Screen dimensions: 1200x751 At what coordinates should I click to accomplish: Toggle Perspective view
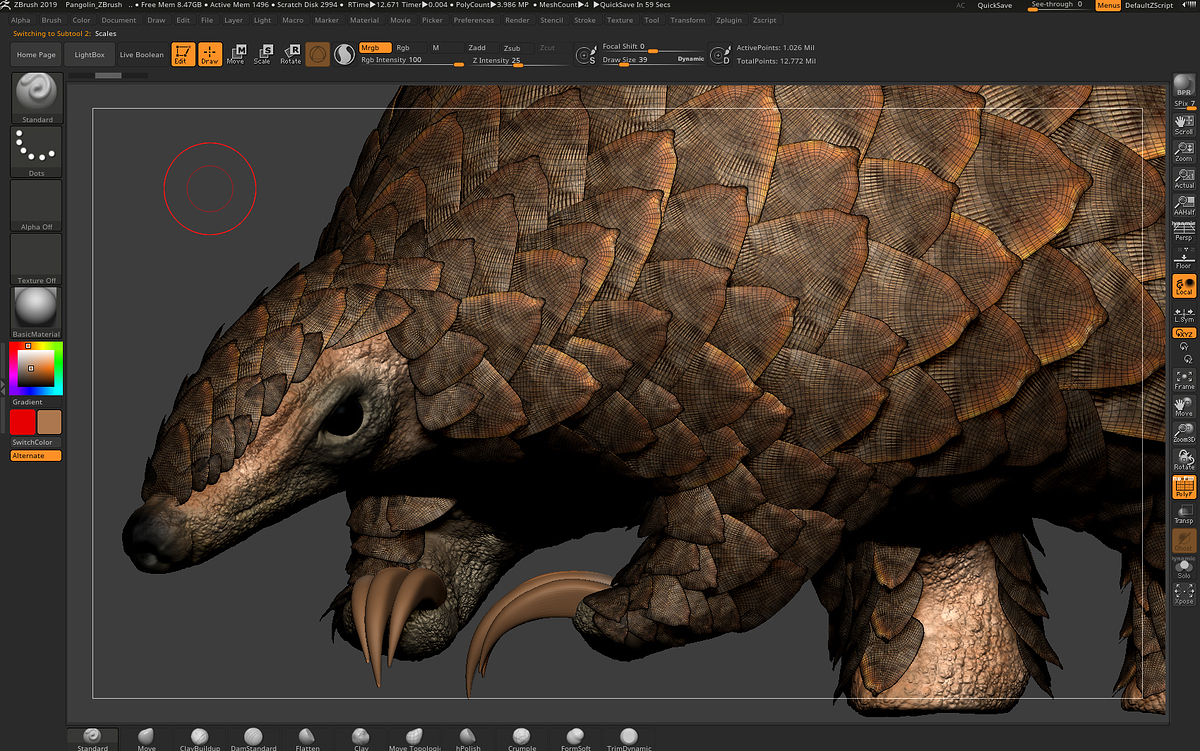tap(1184, 232)
